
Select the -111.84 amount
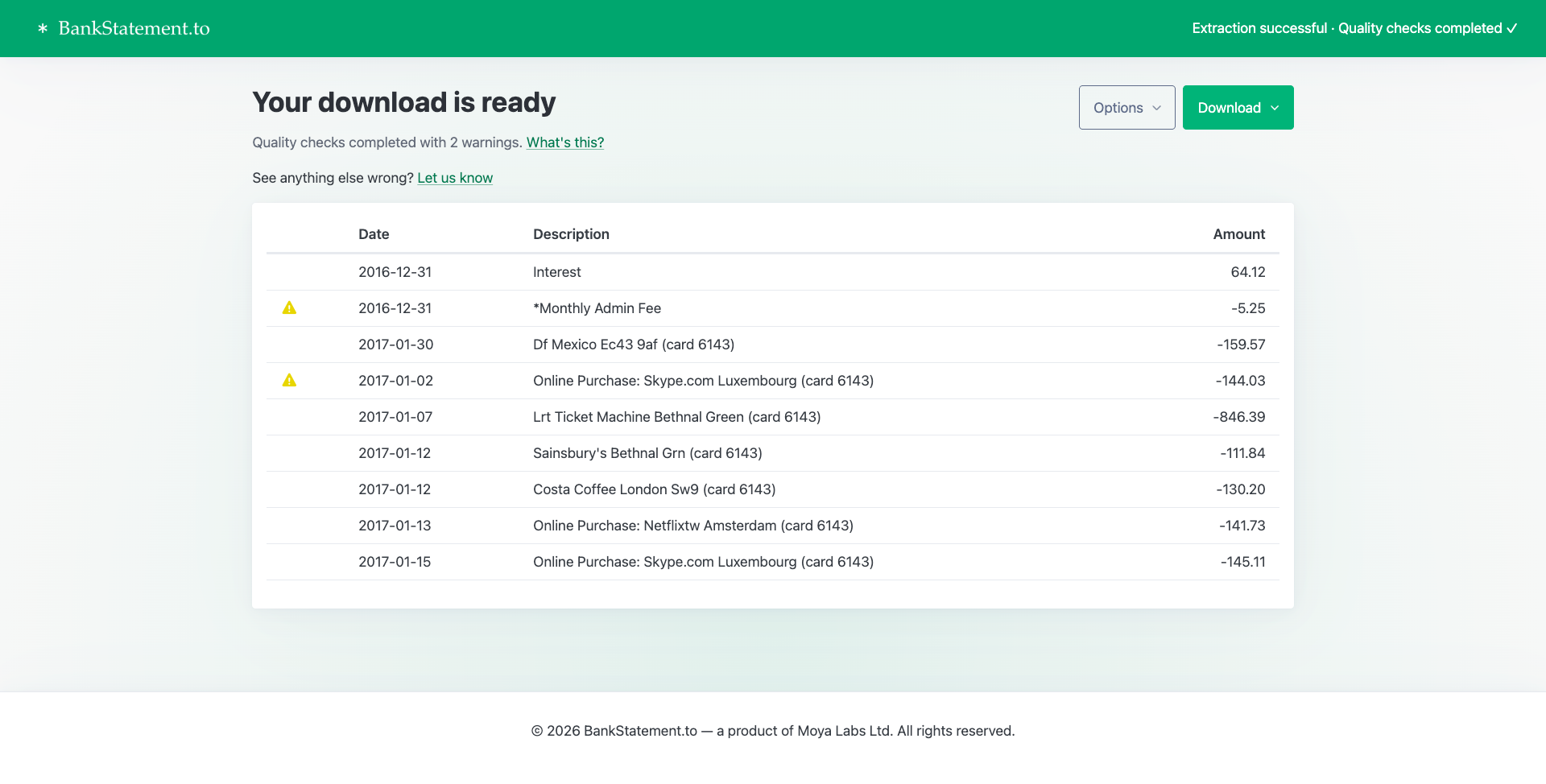(x=1242, y=453)
